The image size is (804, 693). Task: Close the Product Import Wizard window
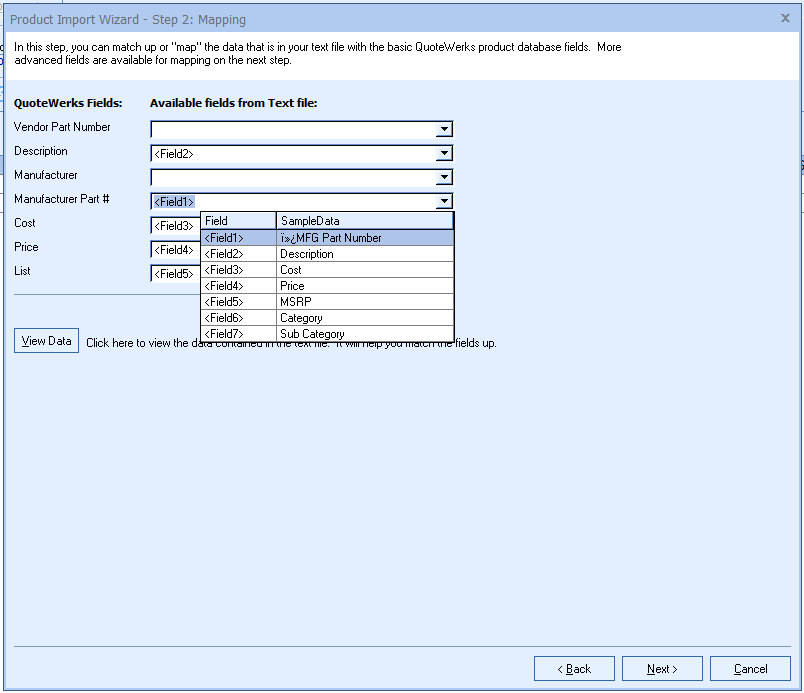coord(785,18)
